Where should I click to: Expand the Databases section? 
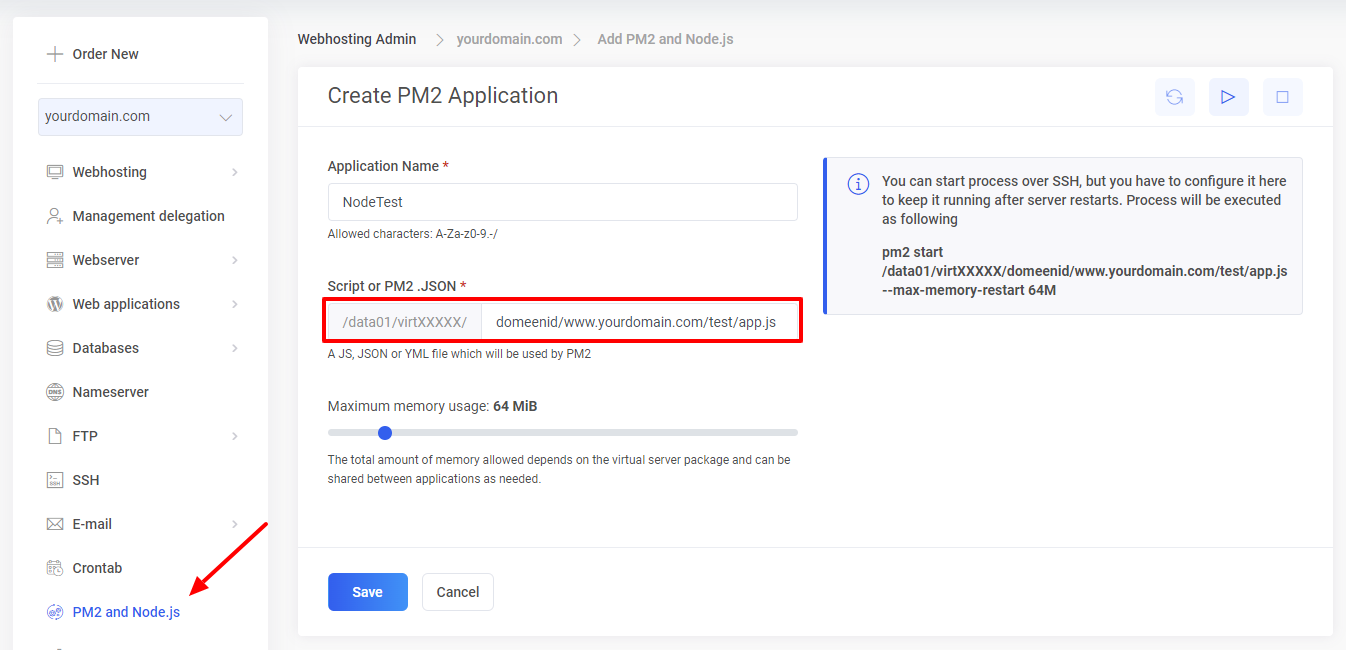point(106,347)
